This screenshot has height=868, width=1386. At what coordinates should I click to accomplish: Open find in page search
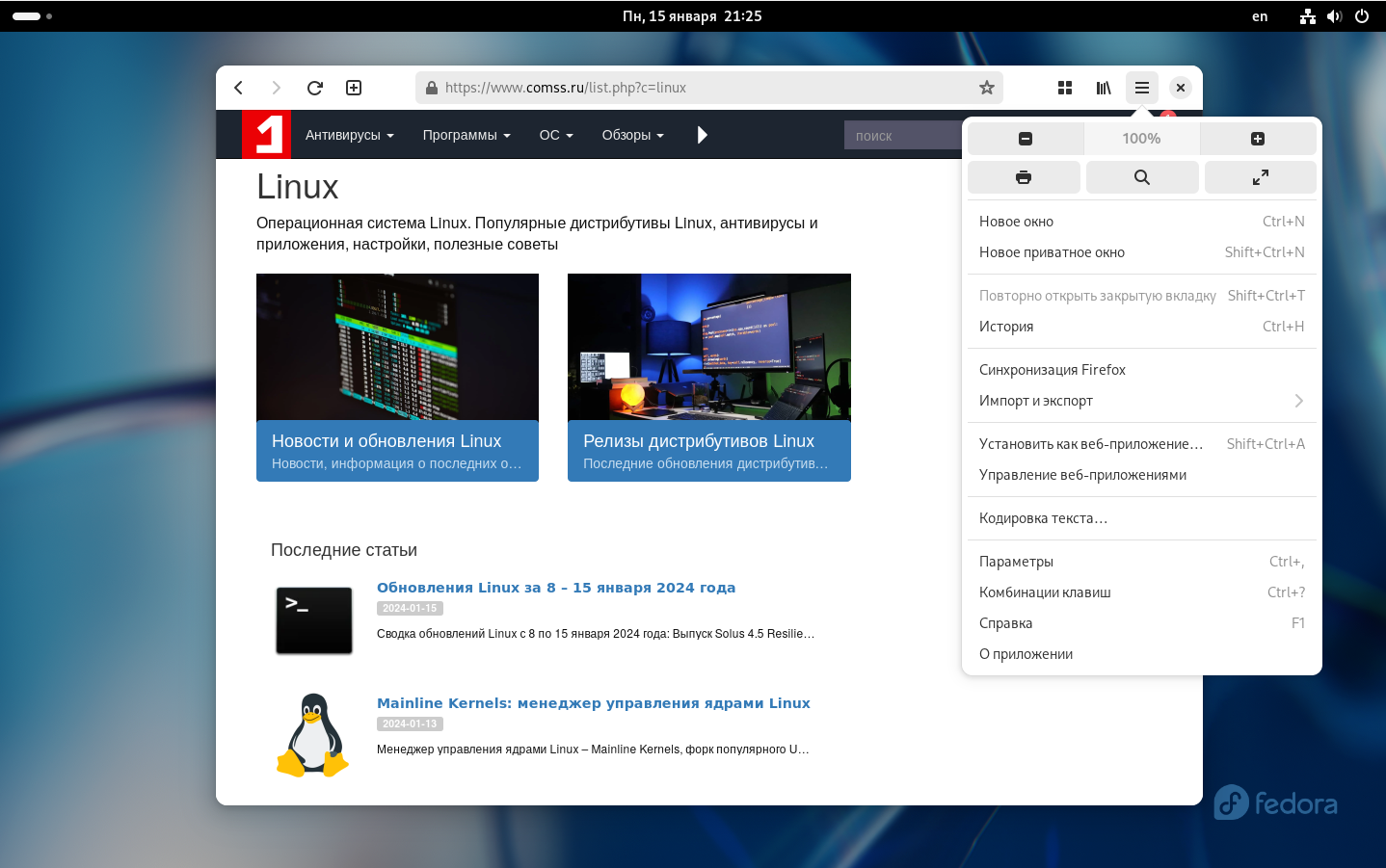(1142, 177)
